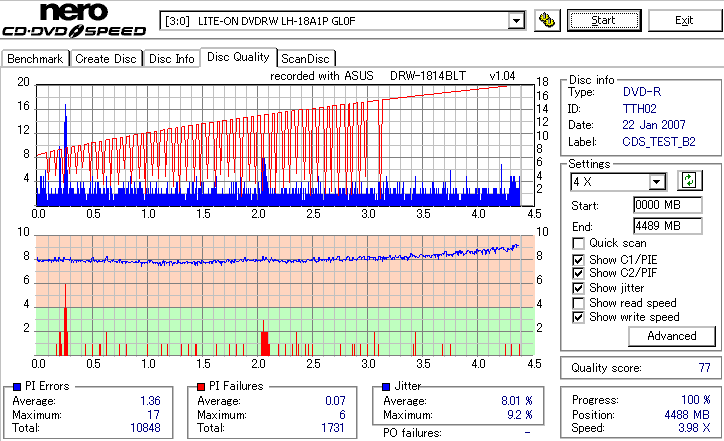Click blue PI Errors legend square
This screenshot has height=441, width=724.
point(17,387)
